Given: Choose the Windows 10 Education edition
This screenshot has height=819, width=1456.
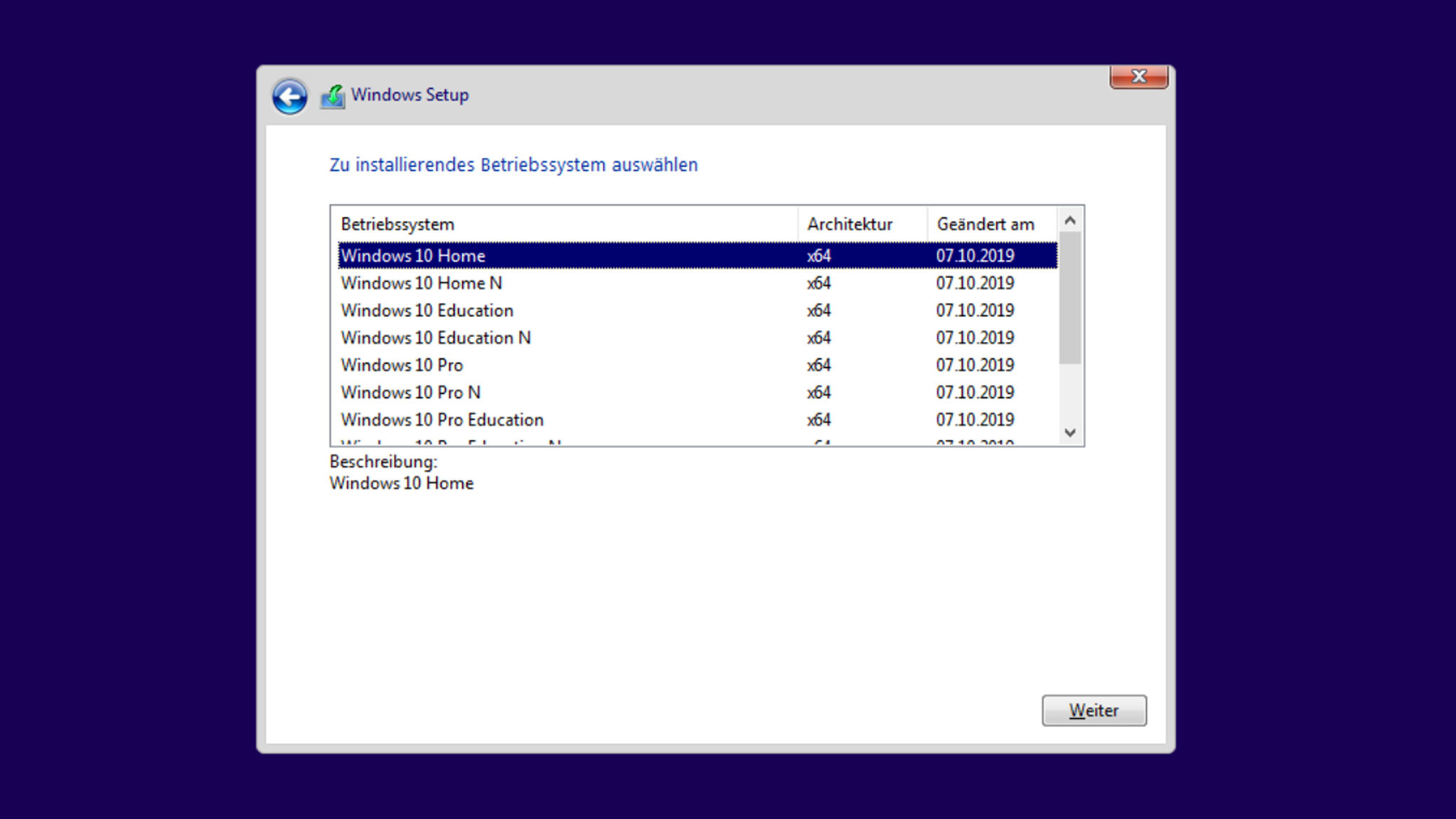Looking at the screenshot, I should point(427,311).
